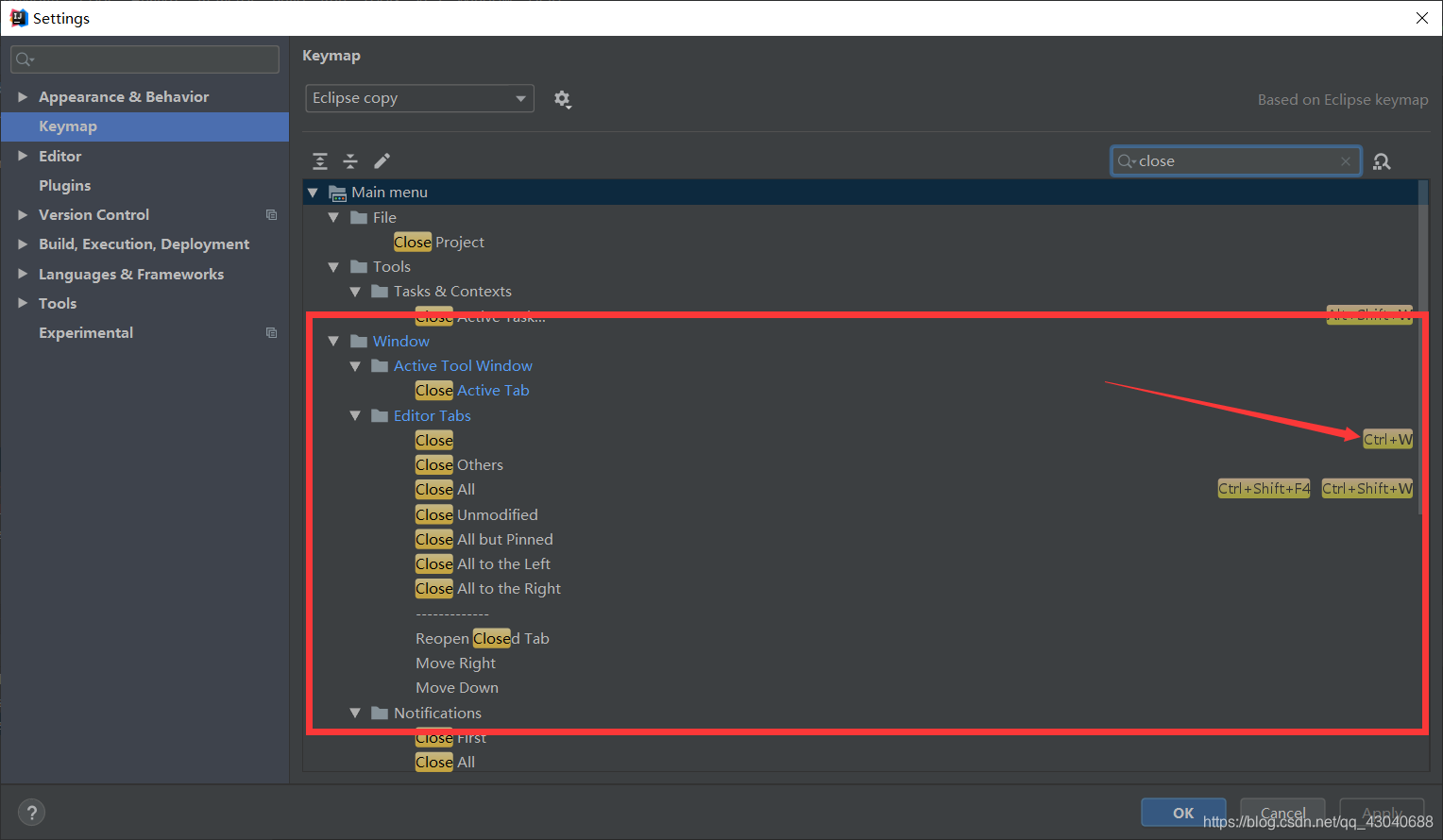
Task: Select Close All under Editor Tabs
Action: [x=445, y=490]
